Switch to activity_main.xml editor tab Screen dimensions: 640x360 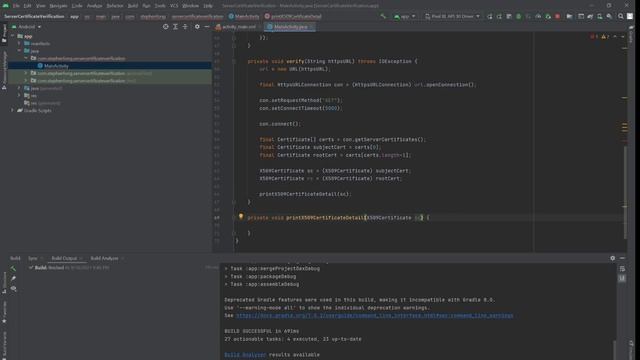coord(238,27)
